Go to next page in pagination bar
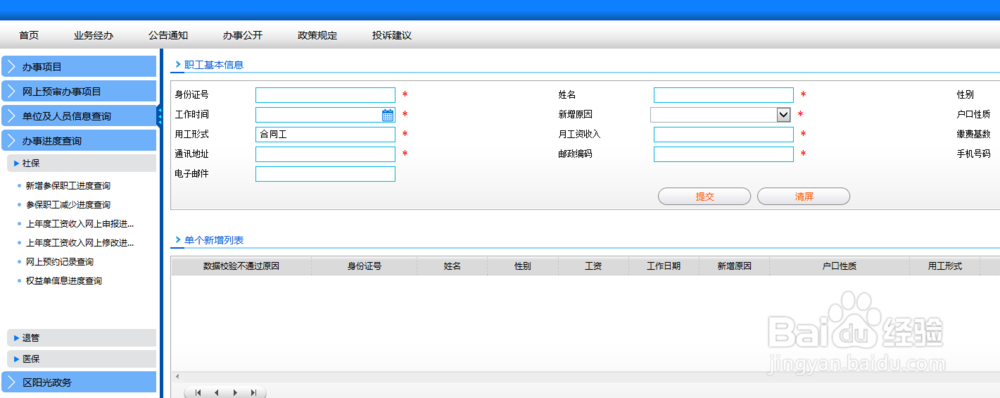This screenshot has height=398, width=1000. (x=235, y=393)
